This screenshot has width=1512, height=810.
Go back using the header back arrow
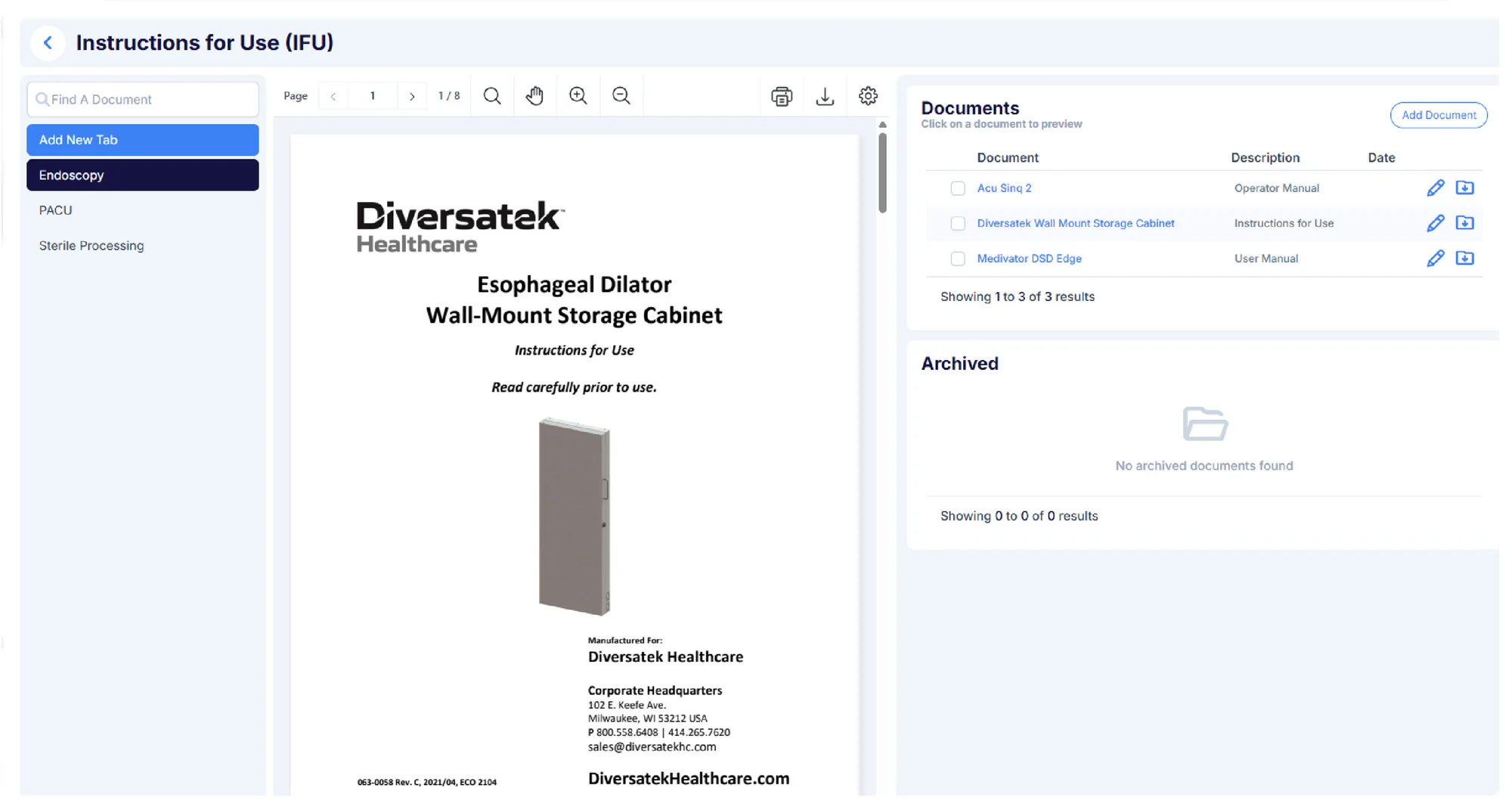[x=48, y=42]
